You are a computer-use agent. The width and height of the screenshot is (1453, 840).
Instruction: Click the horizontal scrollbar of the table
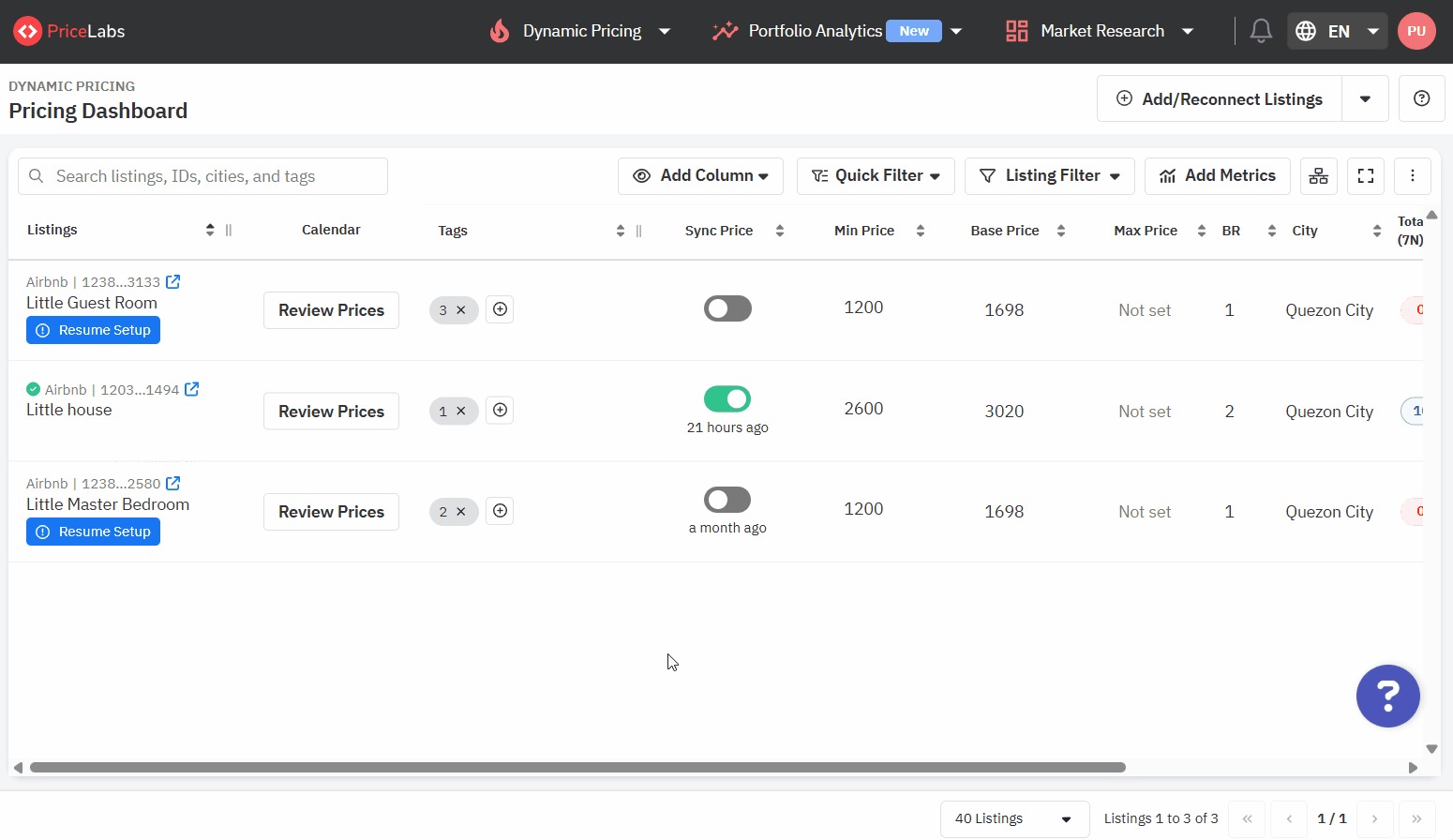[x=577, y=767]
